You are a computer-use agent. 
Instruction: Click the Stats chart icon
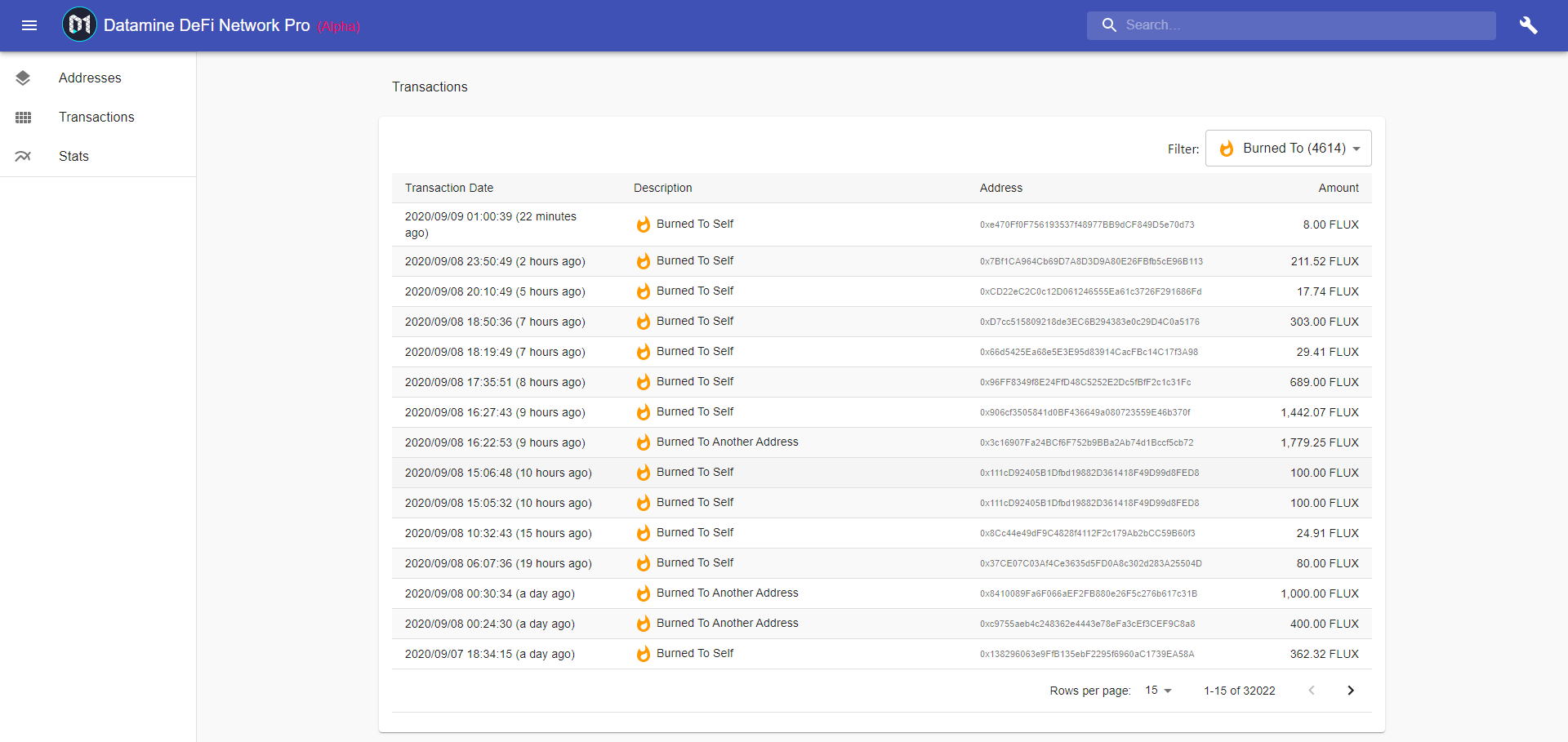click(x=23, y=156)
